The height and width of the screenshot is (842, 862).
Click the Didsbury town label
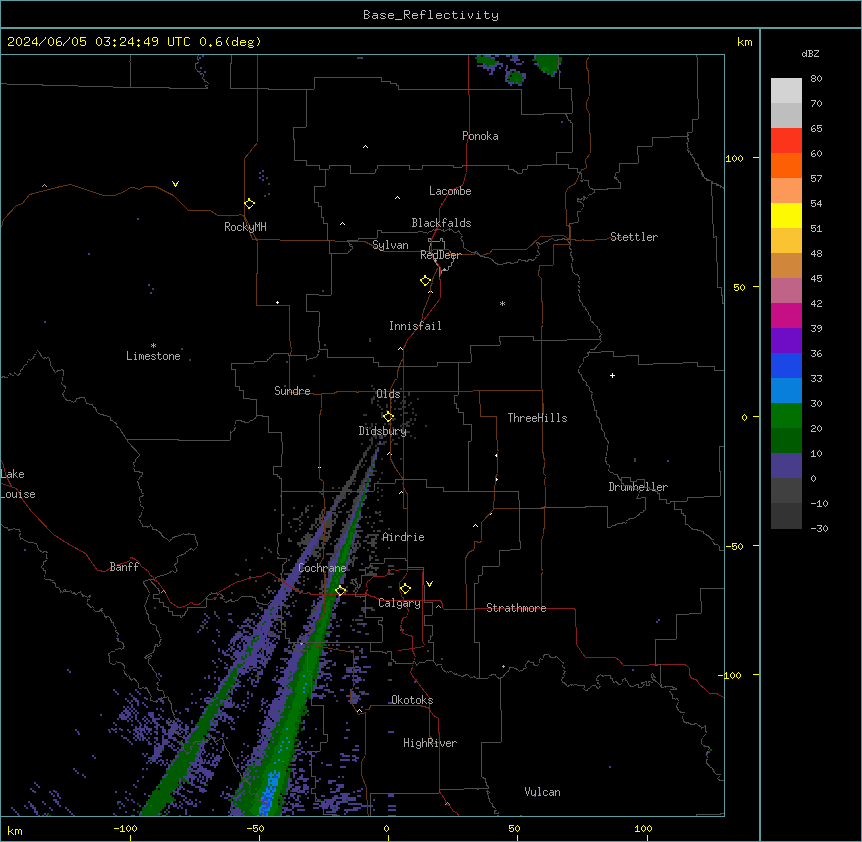383,431
